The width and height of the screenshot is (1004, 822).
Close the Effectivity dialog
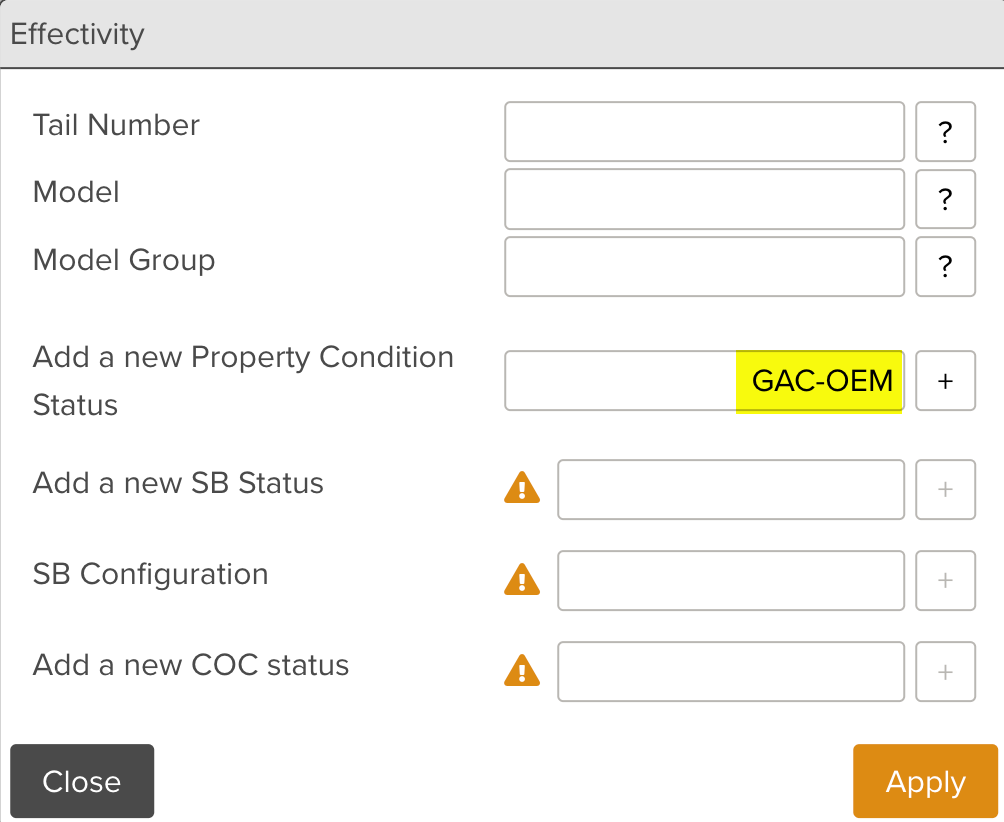coord(82,781)
